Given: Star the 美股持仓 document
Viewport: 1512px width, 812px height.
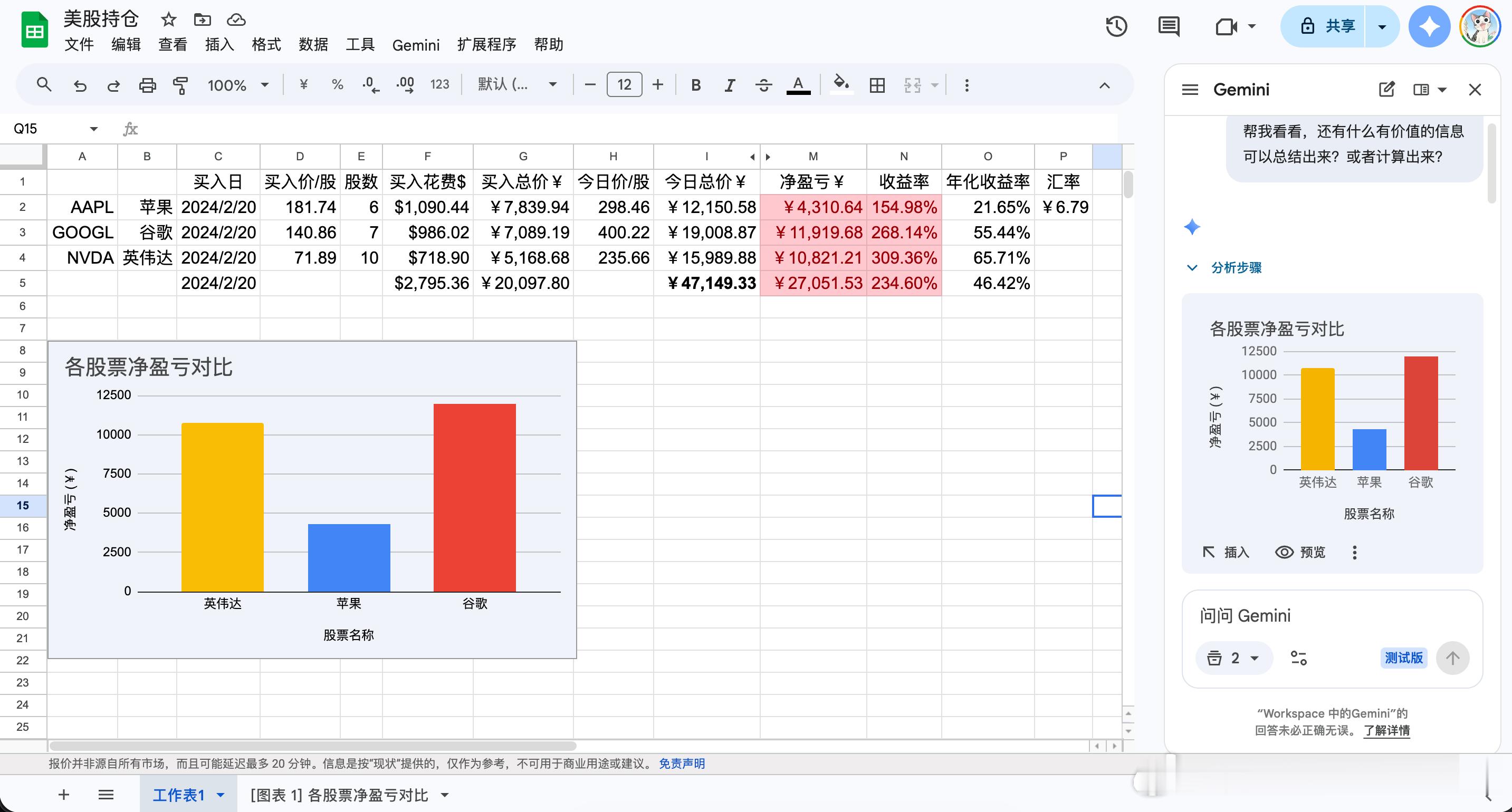Looking at the screenshot, I should (x=168, y=20).
